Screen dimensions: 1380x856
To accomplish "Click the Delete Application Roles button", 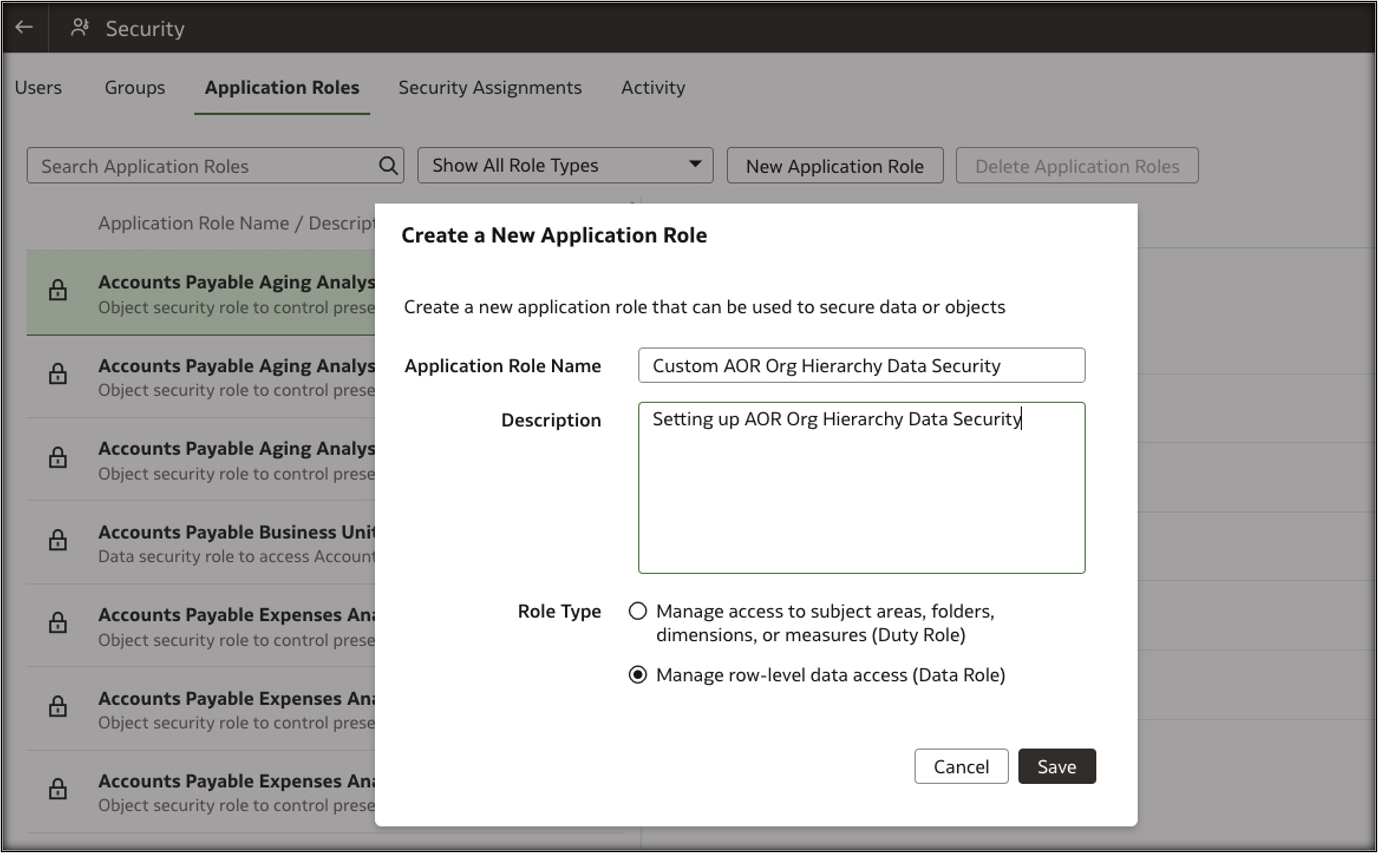I will [x=1077, y=166].
